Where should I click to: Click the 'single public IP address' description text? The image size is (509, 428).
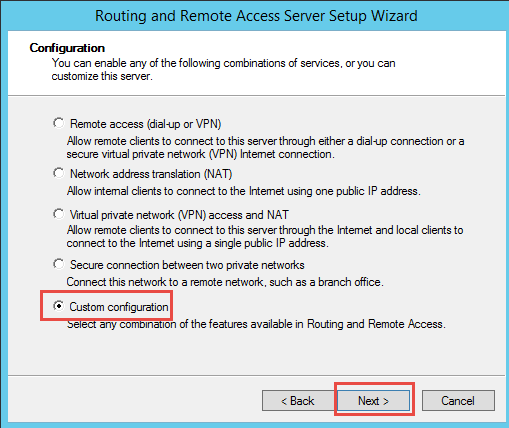tap(265, 236)
